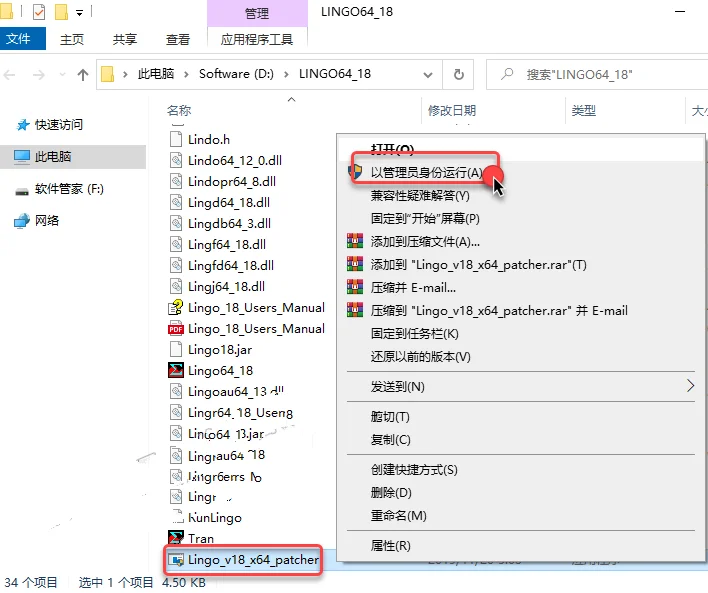
Task: Choose 以管理员身份运行(A) from the context menu
Action: pyautogui.click(x=426, y=173)
